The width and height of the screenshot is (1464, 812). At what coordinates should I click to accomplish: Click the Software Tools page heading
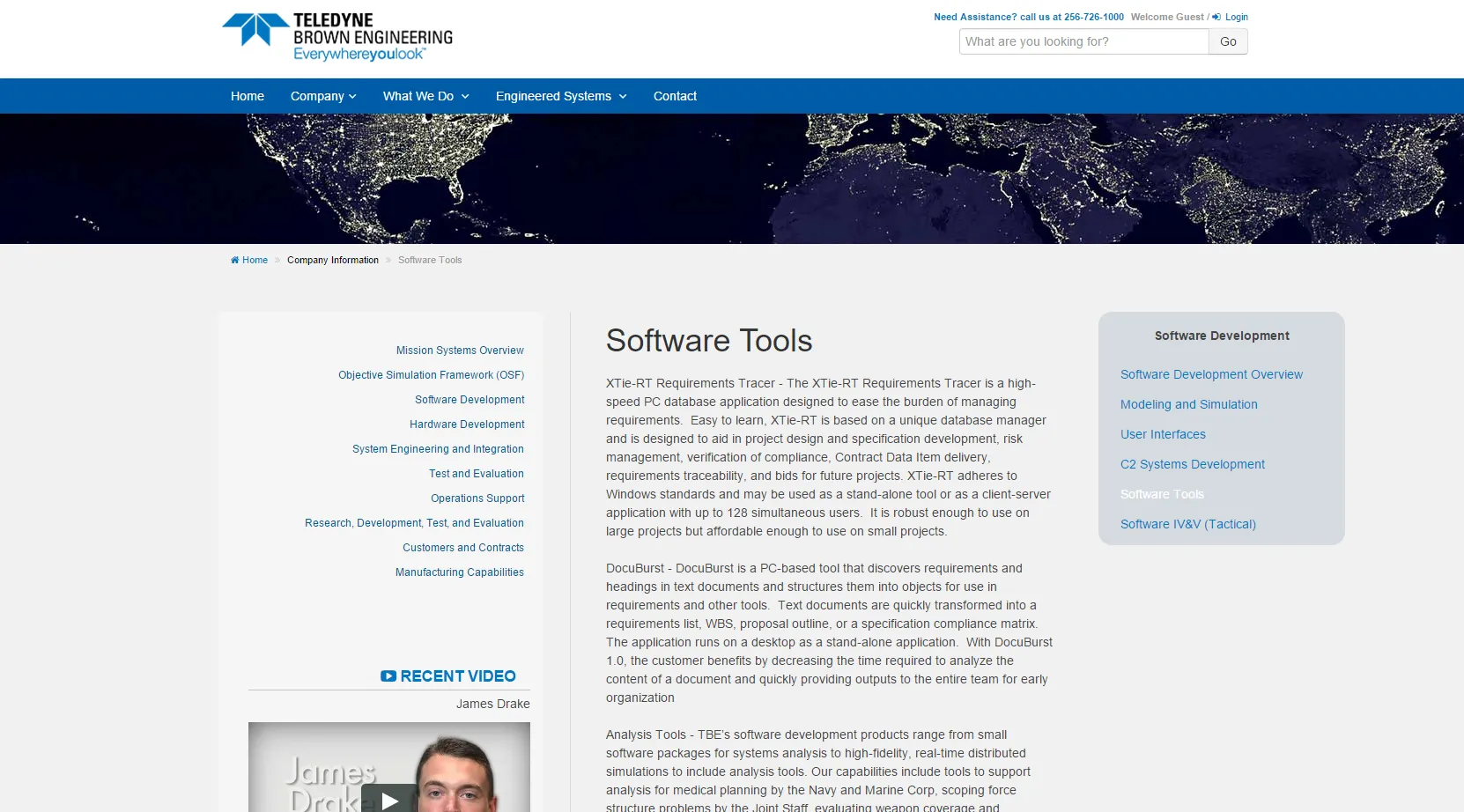coord(709,341)
